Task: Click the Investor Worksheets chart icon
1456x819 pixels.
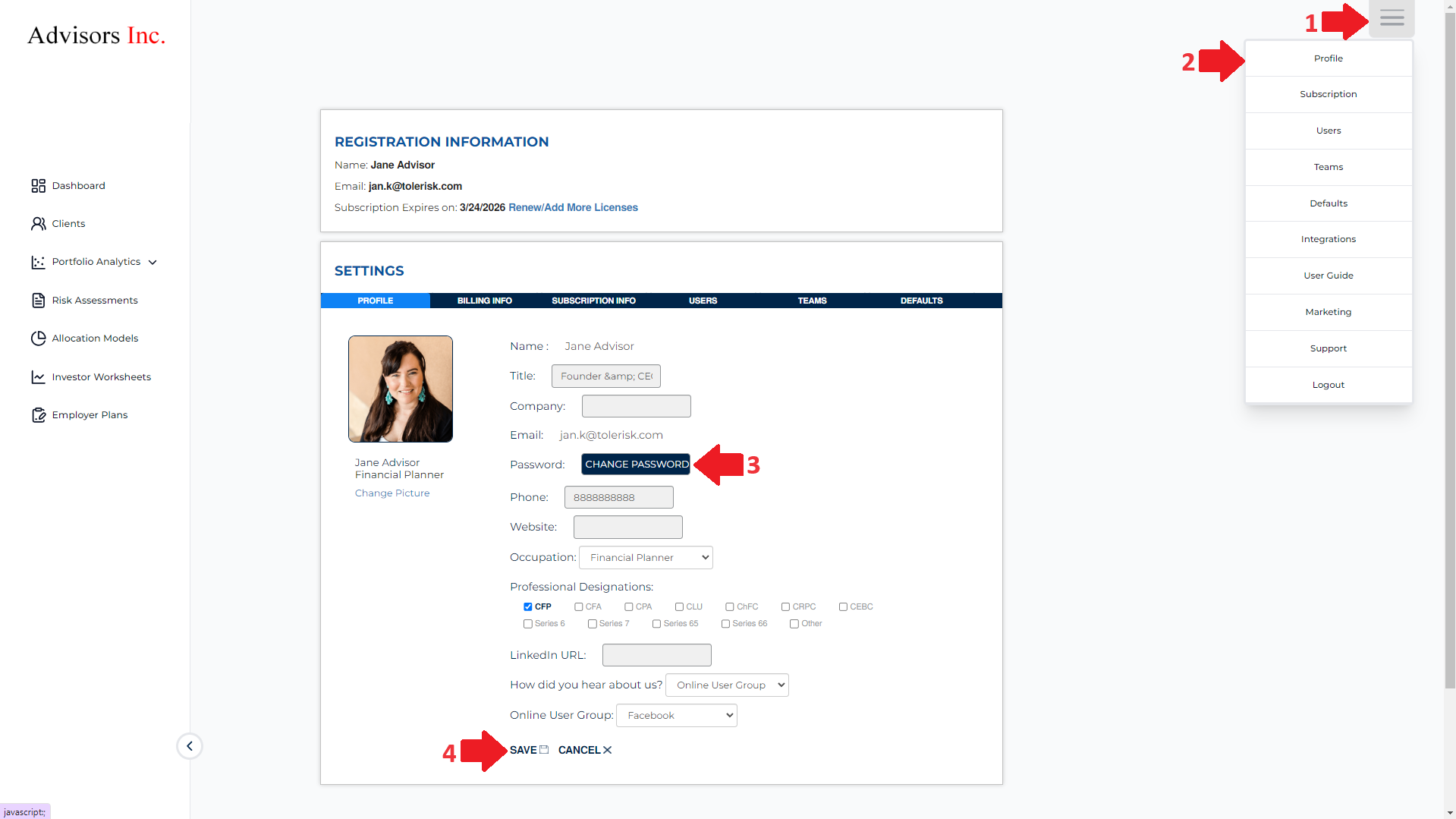Action: pos(38,377)
